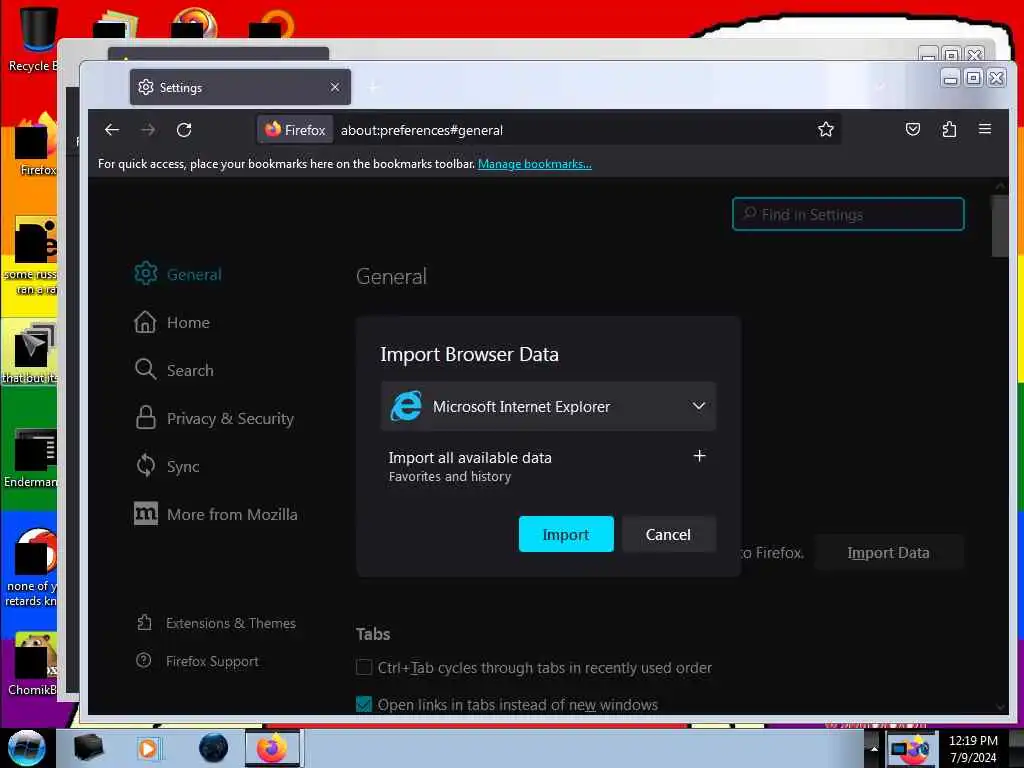
Task: Select the Settings tab
Action: (x=240, y=87)
